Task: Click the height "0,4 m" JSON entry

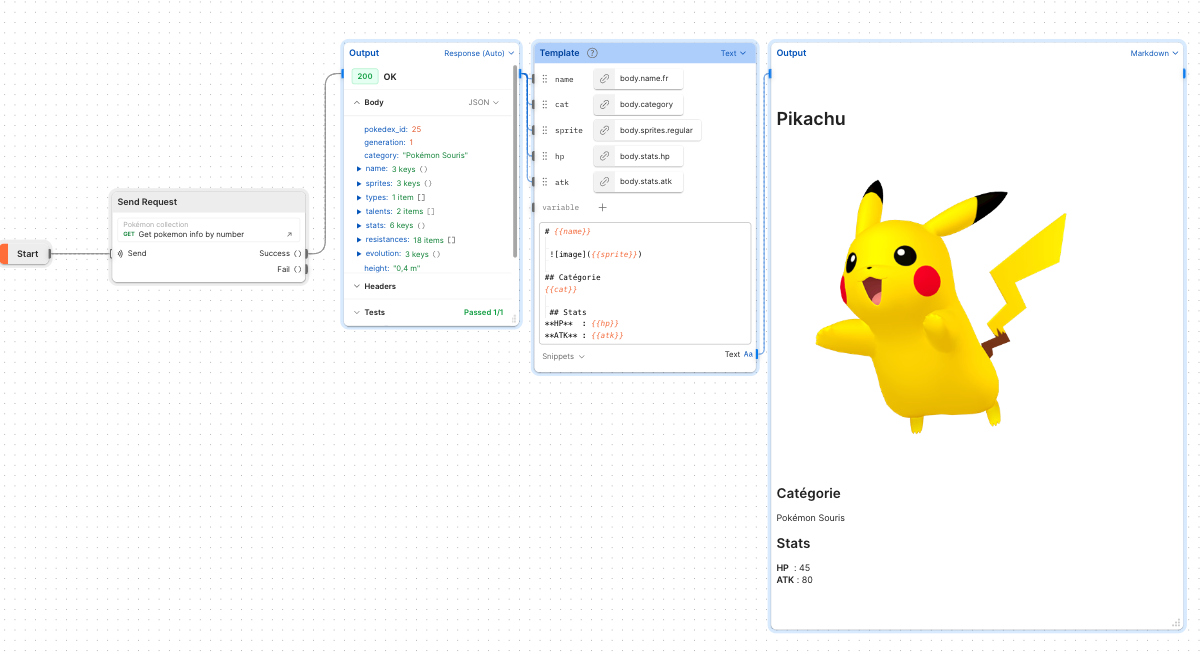Action: [392, 268]
